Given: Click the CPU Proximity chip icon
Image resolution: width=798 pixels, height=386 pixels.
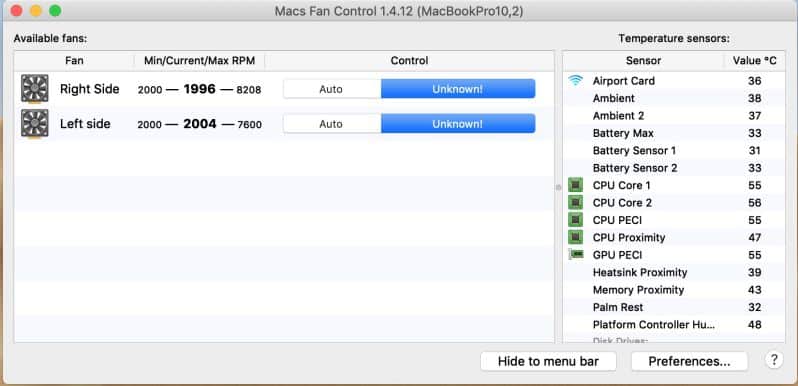Looking at the screenshot, I should 576,237.
